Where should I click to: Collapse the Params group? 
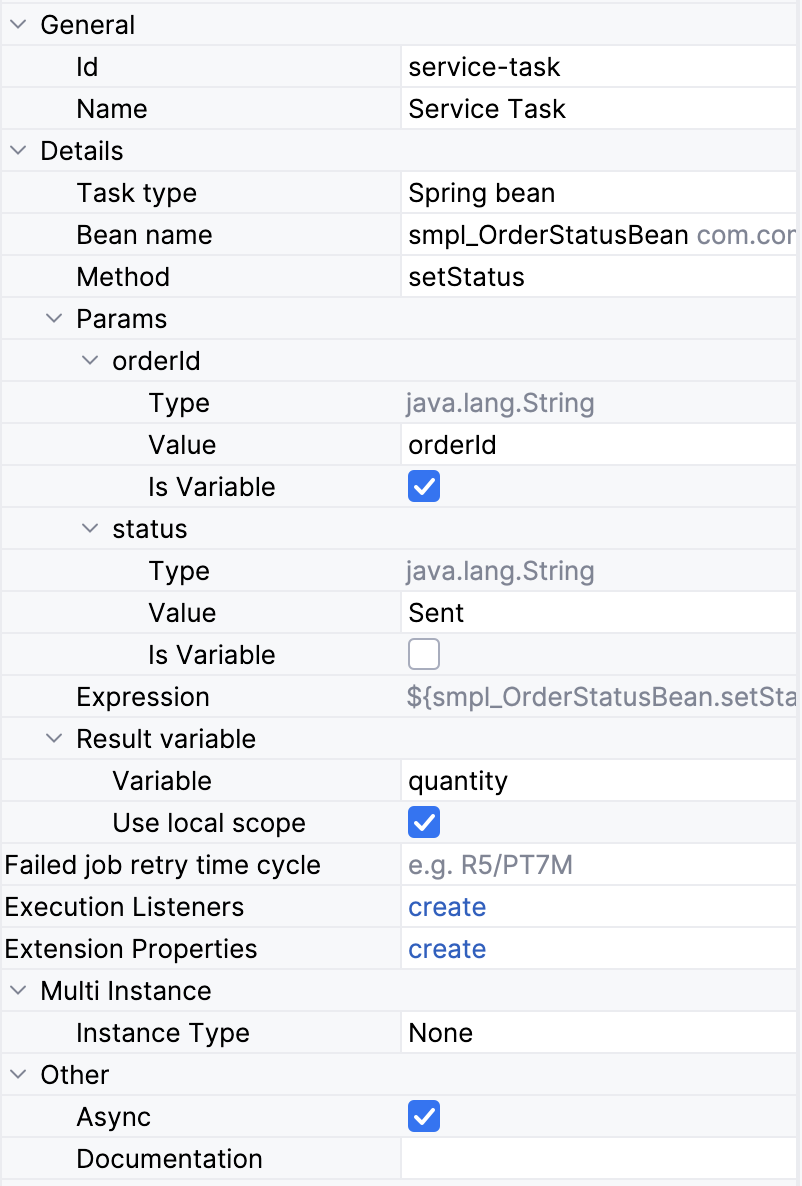(x=54, y=319)
